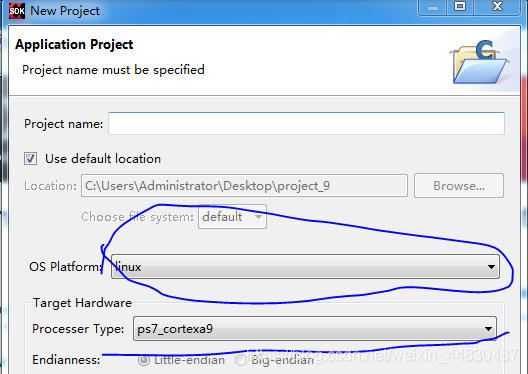Minimize the New Project window
528x374 pixels.
click(432, 7)
